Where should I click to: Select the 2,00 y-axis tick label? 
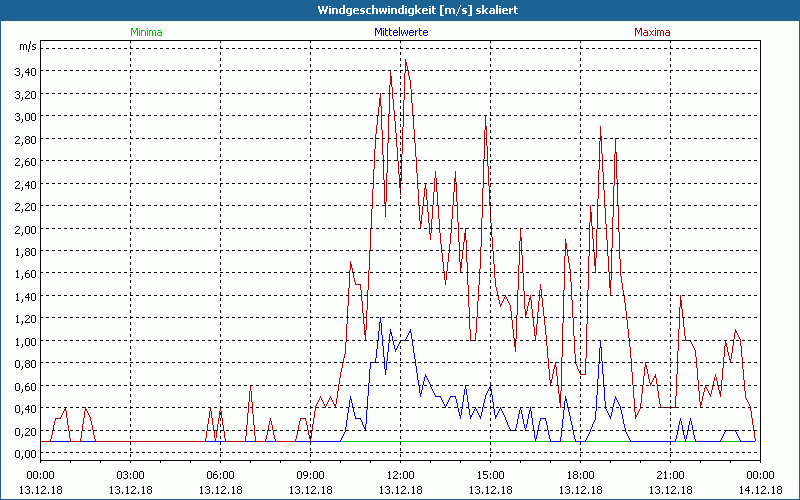click(25, 229)
